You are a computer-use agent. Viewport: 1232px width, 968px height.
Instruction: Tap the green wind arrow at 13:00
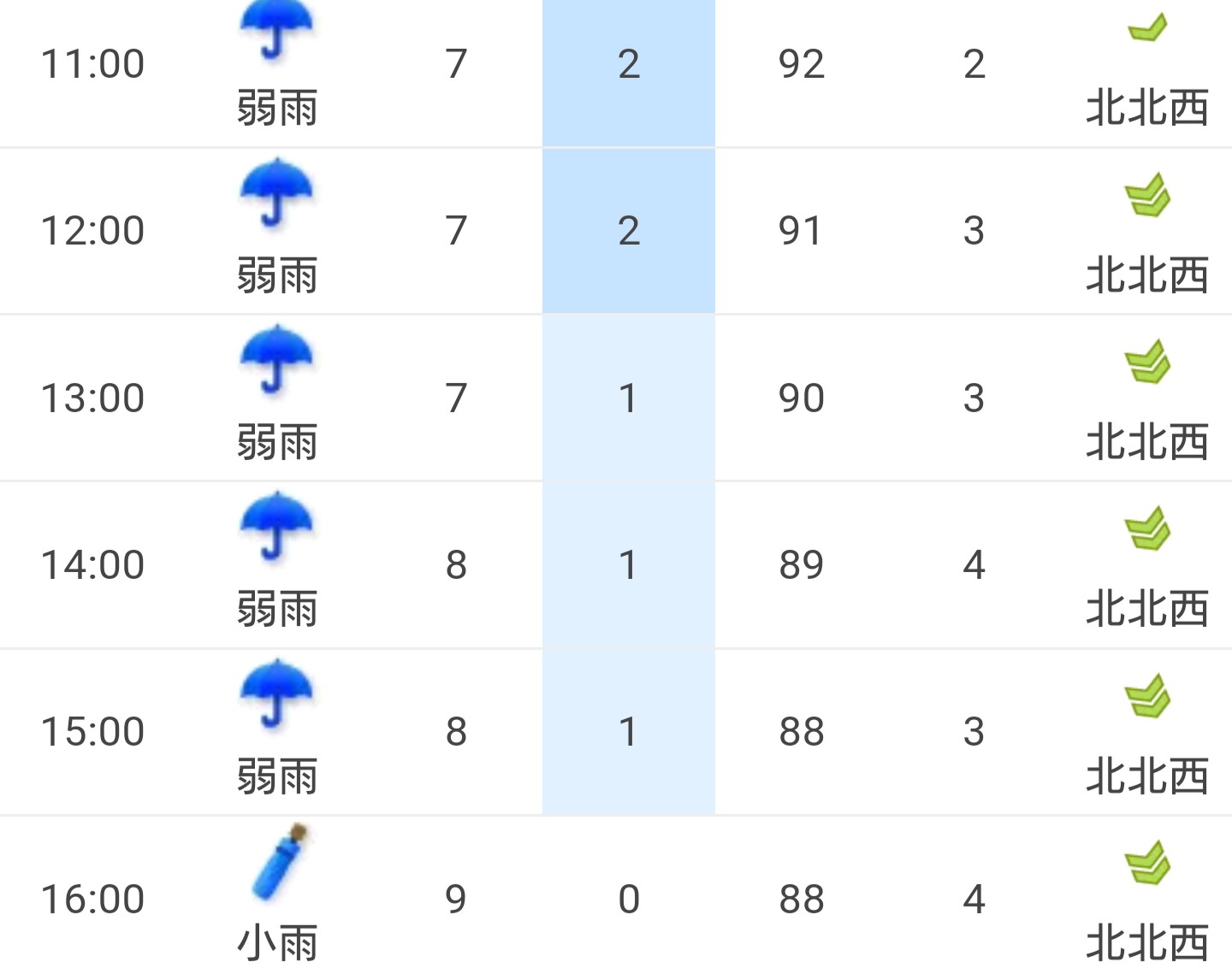tap(1146, 362)
